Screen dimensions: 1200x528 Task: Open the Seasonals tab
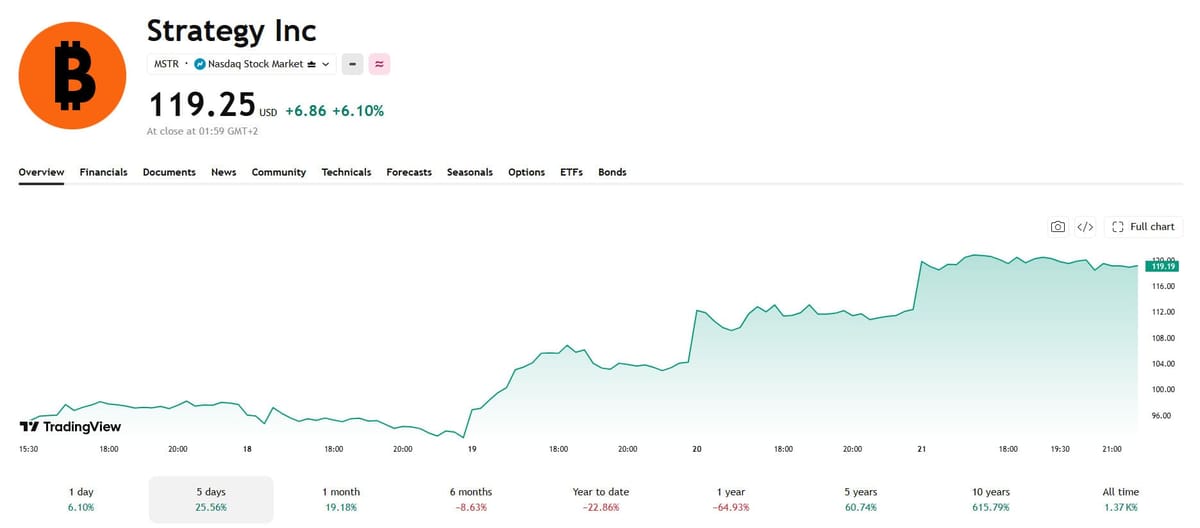[470, 172]
